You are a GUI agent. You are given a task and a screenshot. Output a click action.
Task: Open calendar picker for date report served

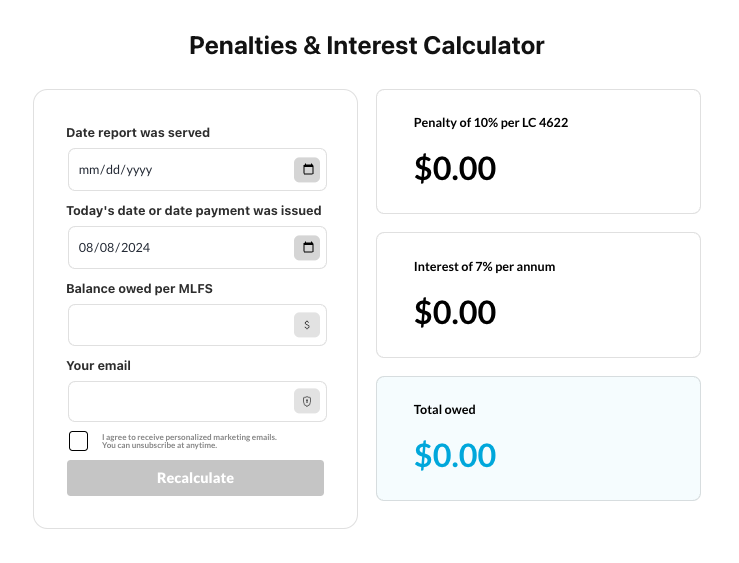[x=307, y=170]
